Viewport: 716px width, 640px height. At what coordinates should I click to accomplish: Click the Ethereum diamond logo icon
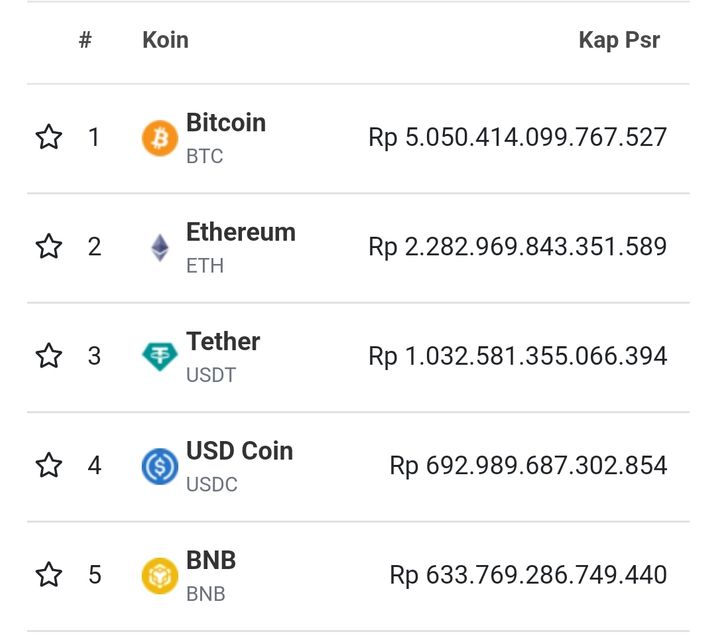160,247
